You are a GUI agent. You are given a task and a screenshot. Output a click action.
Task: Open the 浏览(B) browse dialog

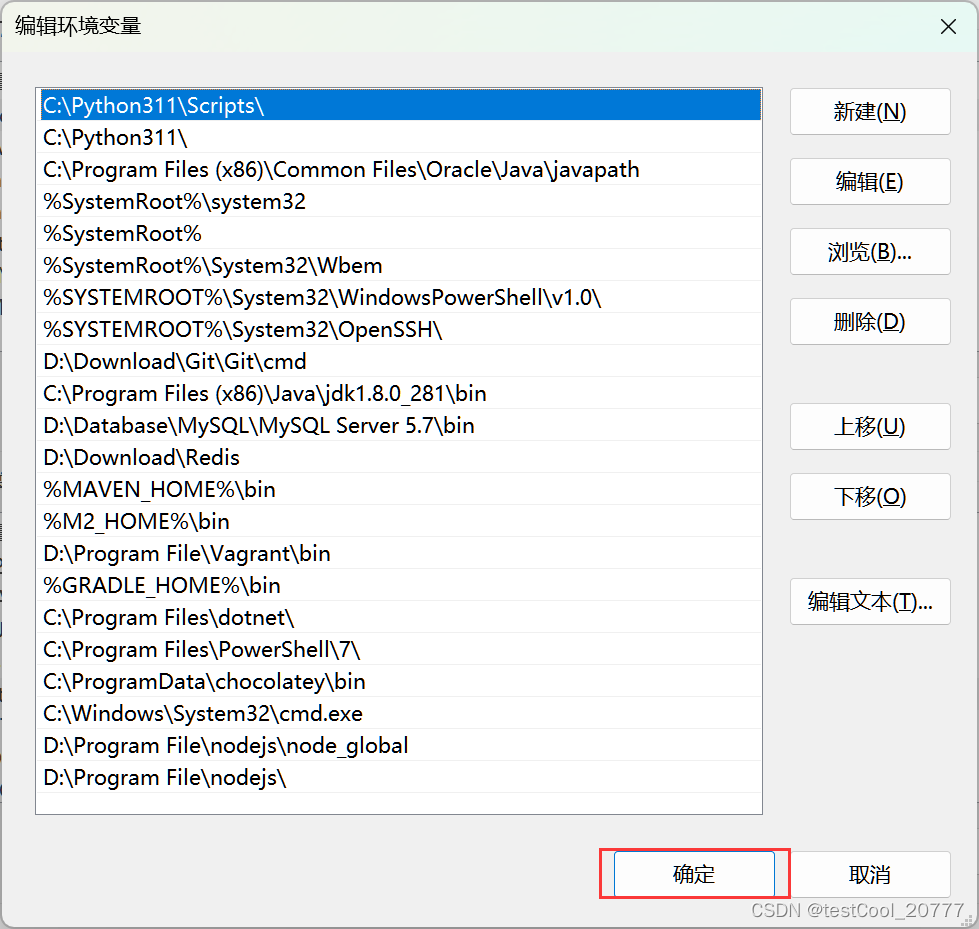(x=869, y=251)
